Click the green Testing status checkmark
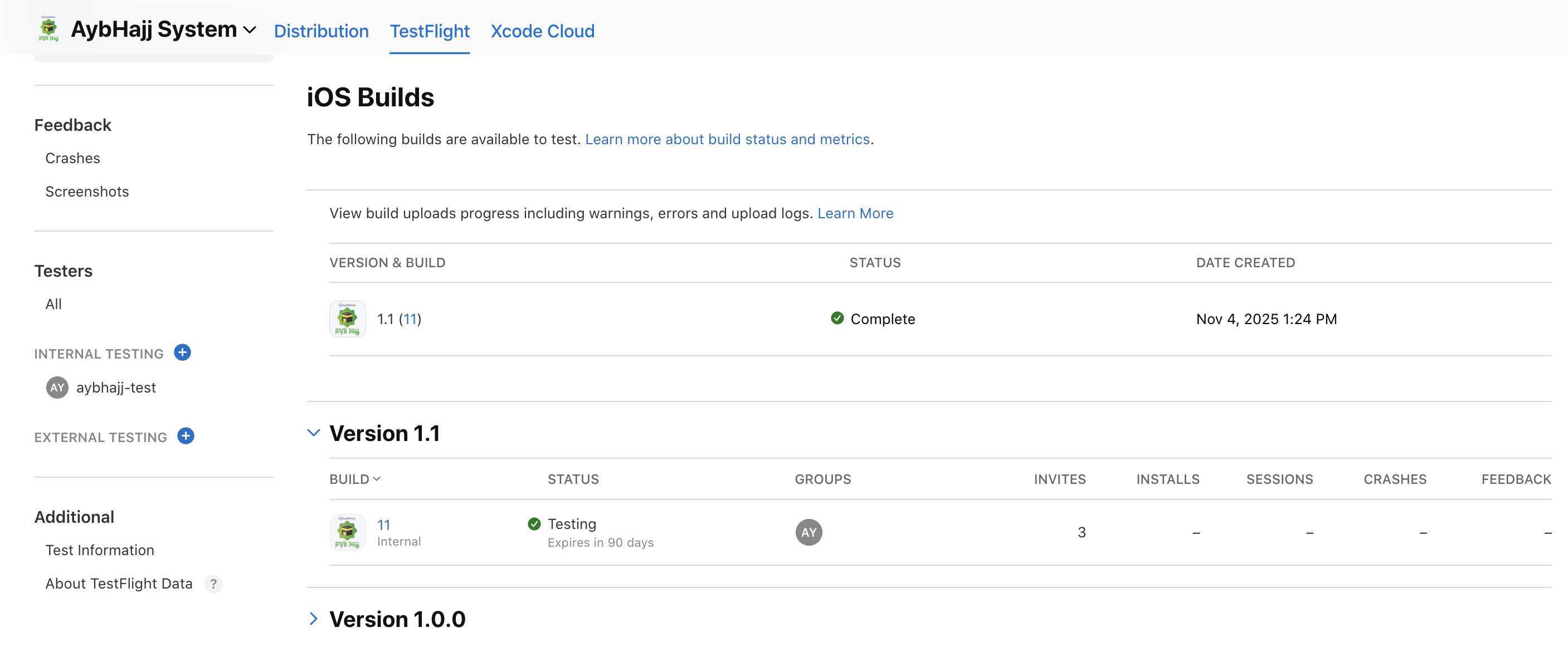This screenshot has height=647, width=1568. tap(534, 523)
